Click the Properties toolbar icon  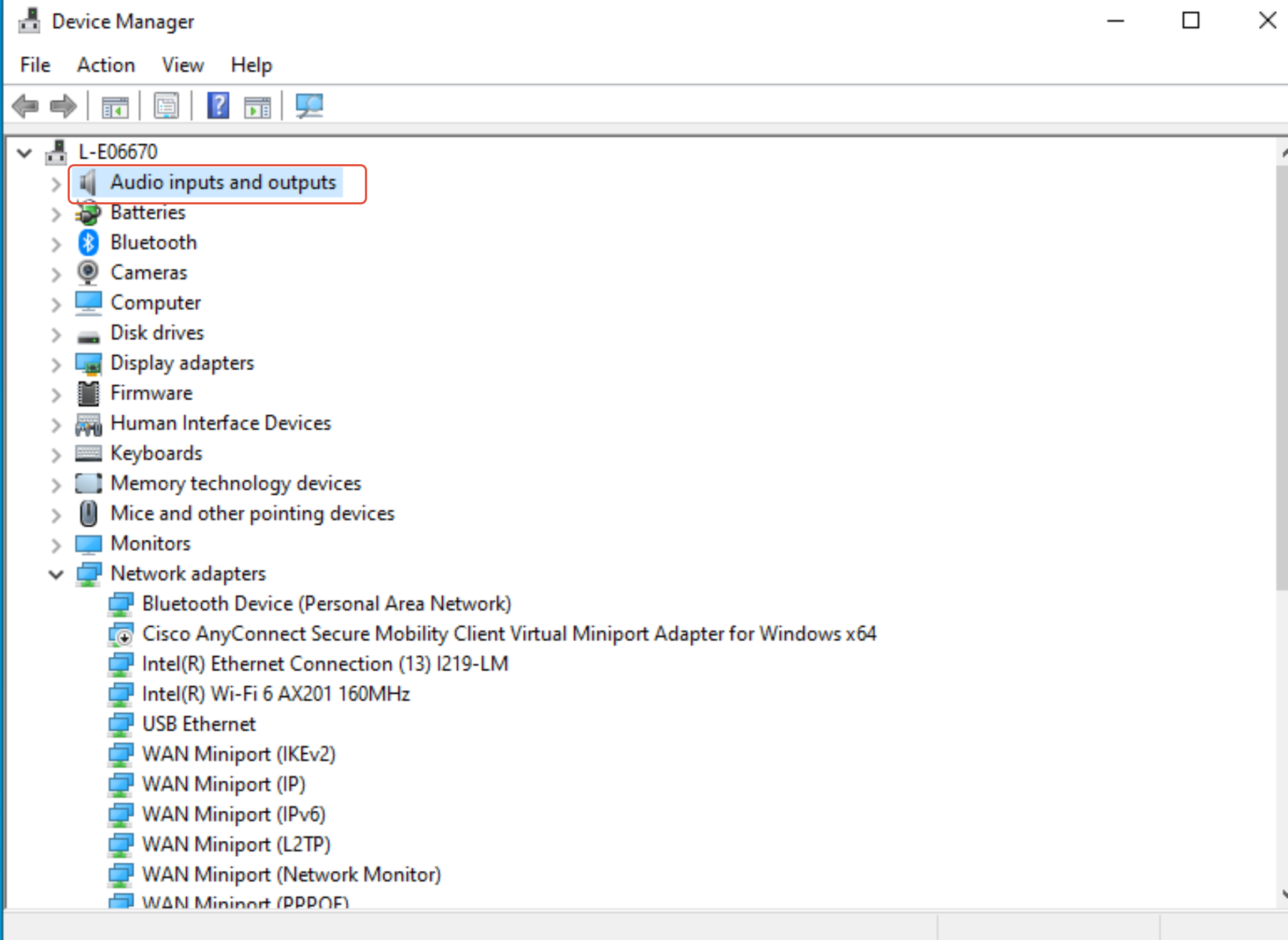166,106
